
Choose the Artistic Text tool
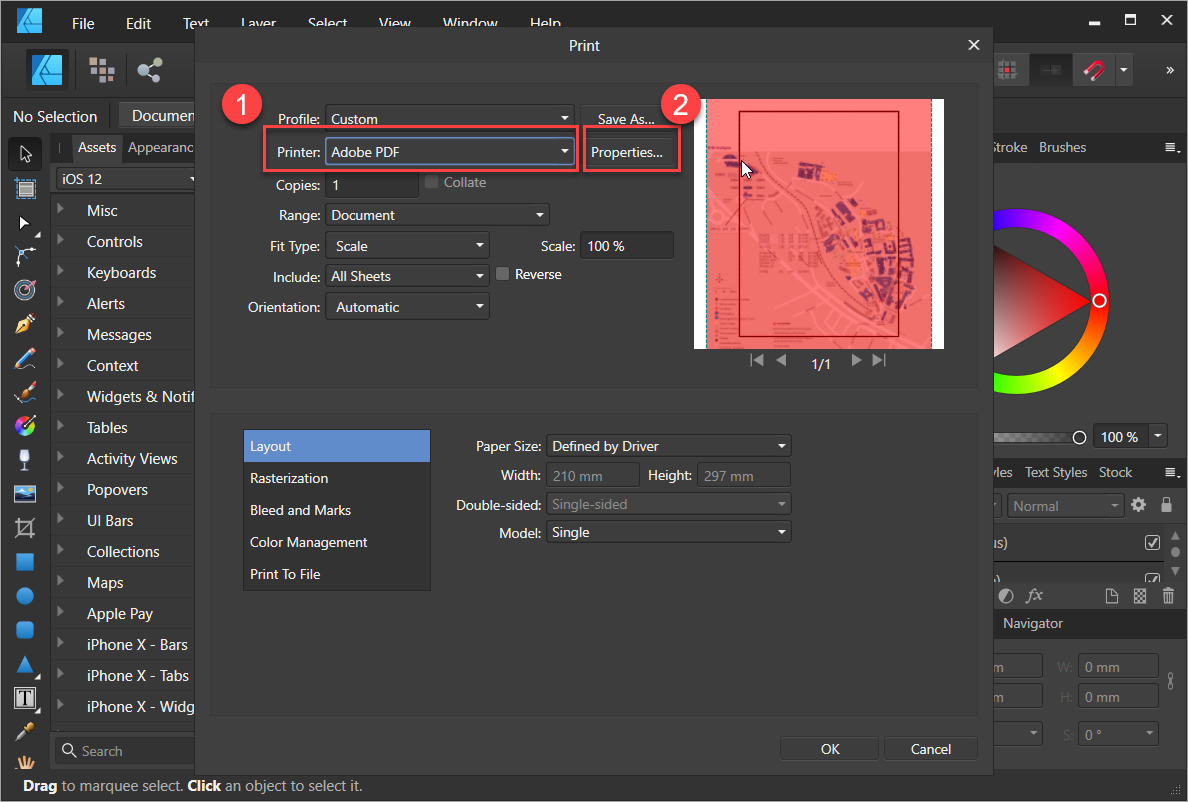tap(25, 697)
